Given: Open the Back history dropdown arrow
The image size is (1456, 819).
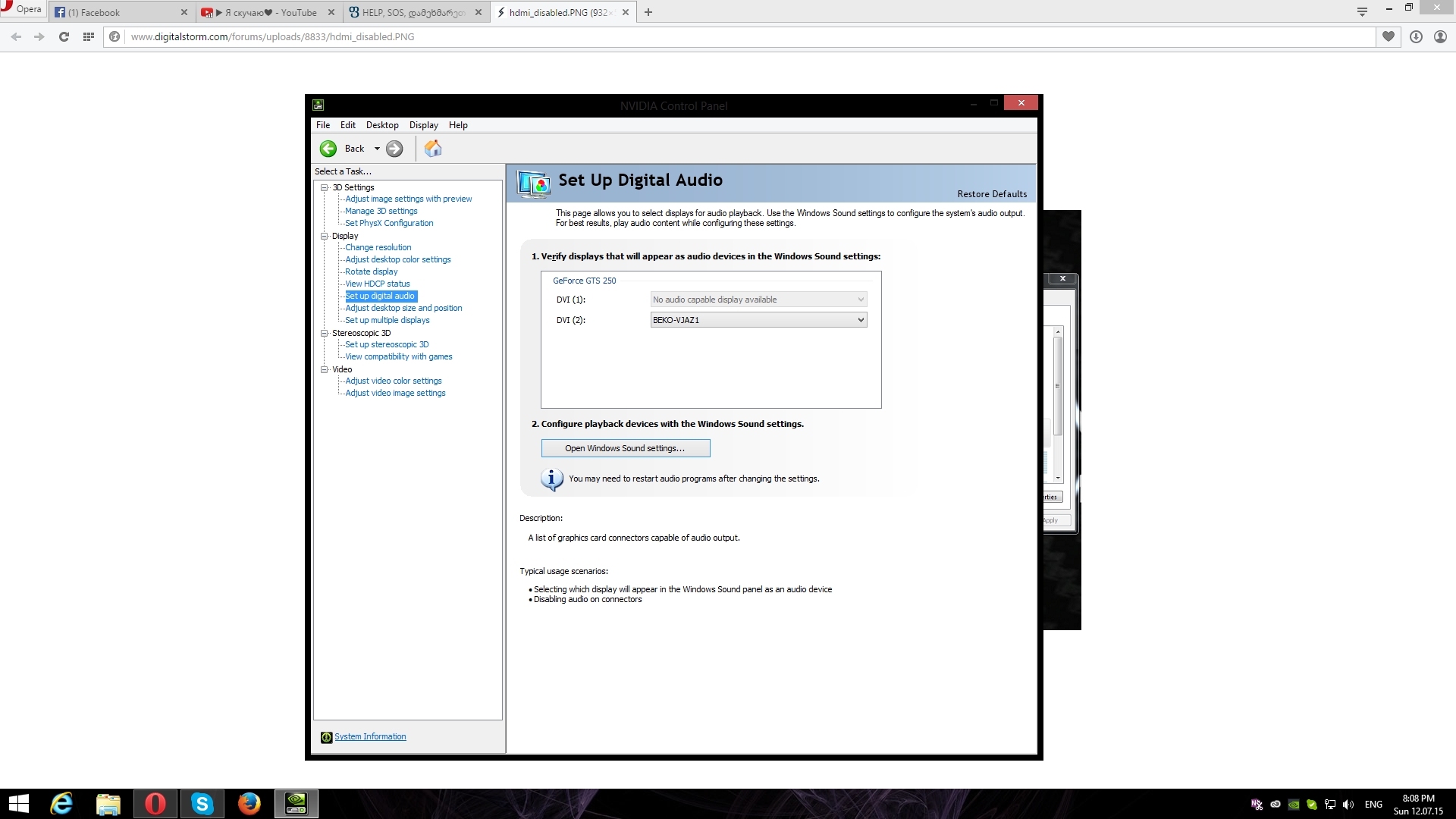Looking at the screenshot, I should [x=377, y=149].
